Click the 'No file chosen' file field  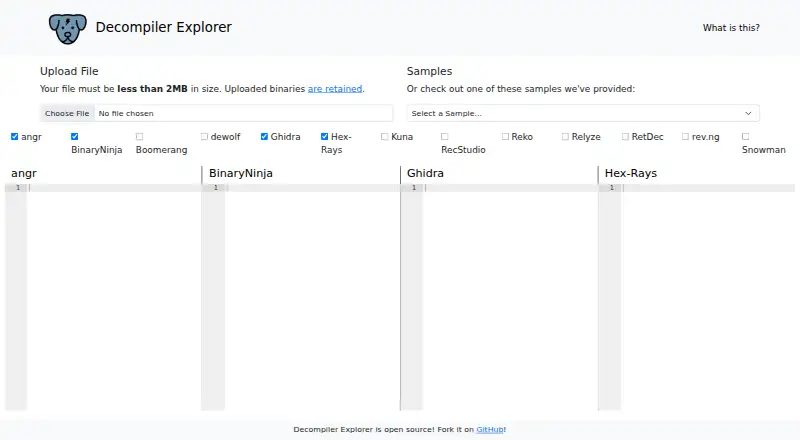pos(216,113)
